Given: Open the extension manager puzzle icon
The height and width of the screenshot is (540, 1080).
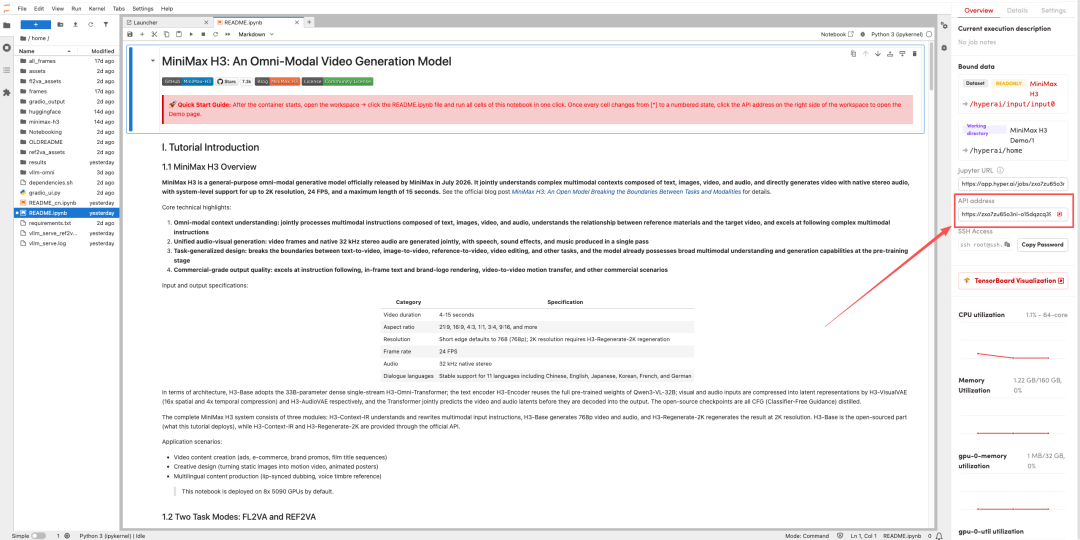Looking at the screenshot, I should pos(7,92).
